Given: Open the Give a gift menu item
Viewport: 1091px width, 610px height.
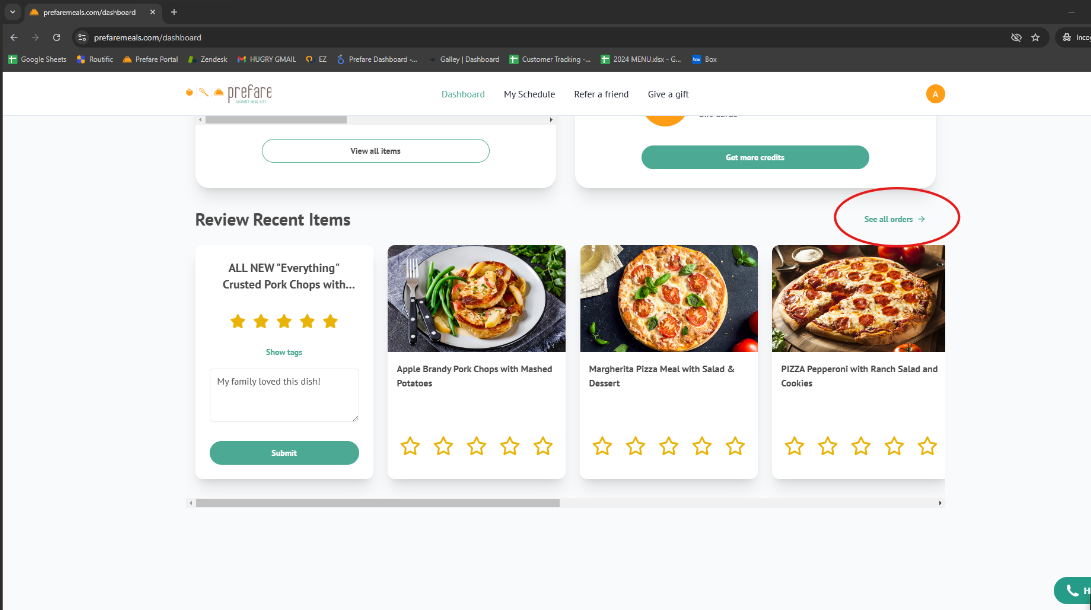Looking at the screenshot, I should coord(667,94).
